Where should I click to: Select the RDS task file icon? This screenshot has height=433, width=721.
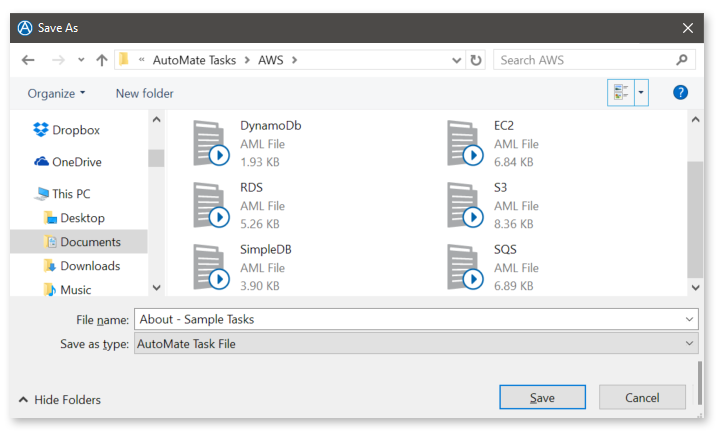pos(211,205)
